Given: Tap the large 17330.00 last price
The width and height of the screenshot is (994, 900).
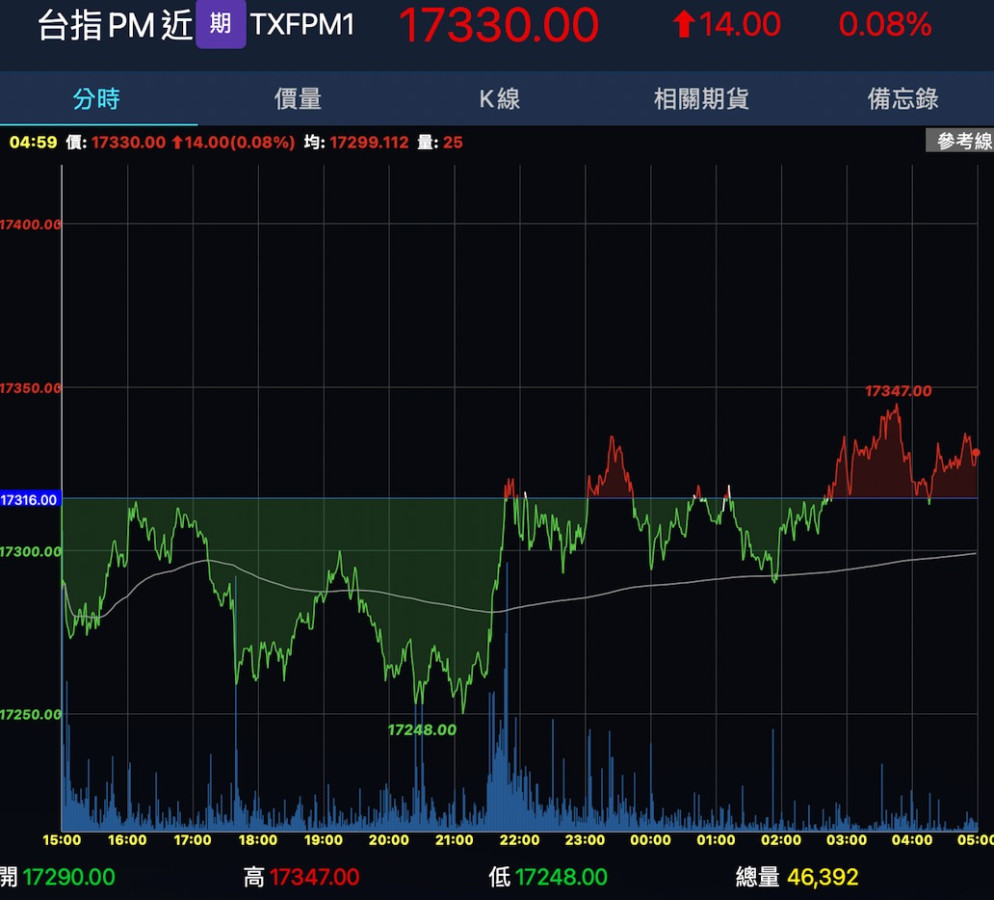Looking at the screenshot, I should pos(498,26).
